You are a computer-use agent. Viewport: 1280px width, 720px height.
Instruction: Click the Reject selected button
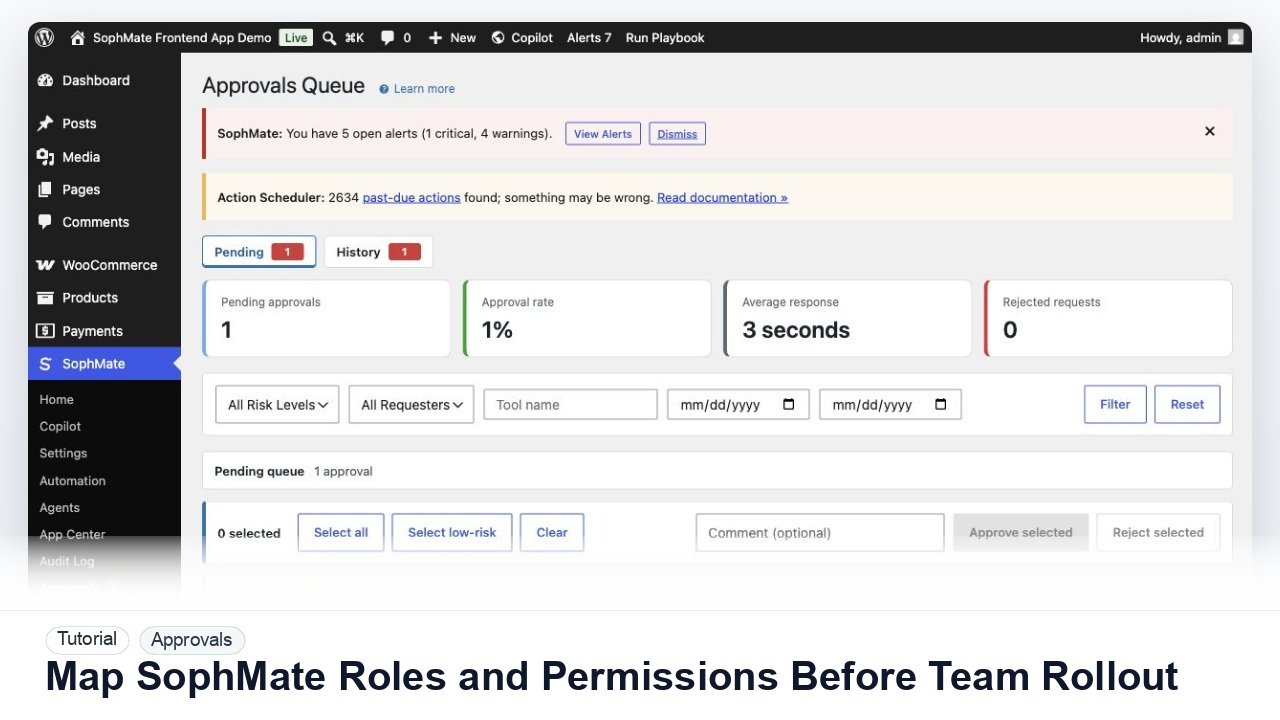[1158, 532]
